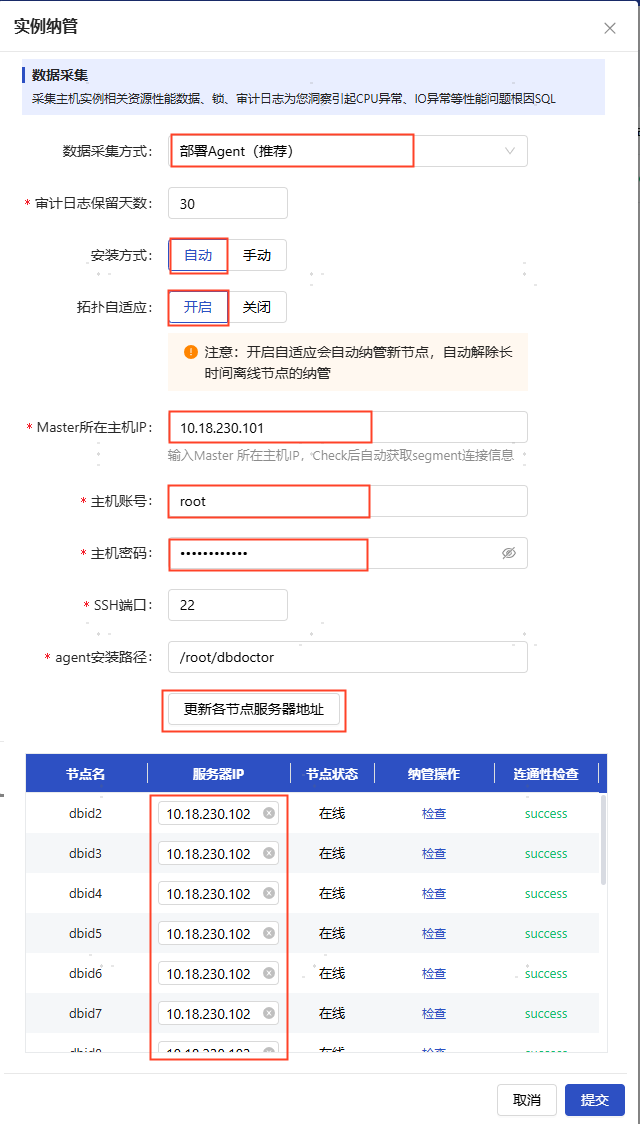
Task: Edit the 主机账号 field containing root
Action: coord(348,501)
